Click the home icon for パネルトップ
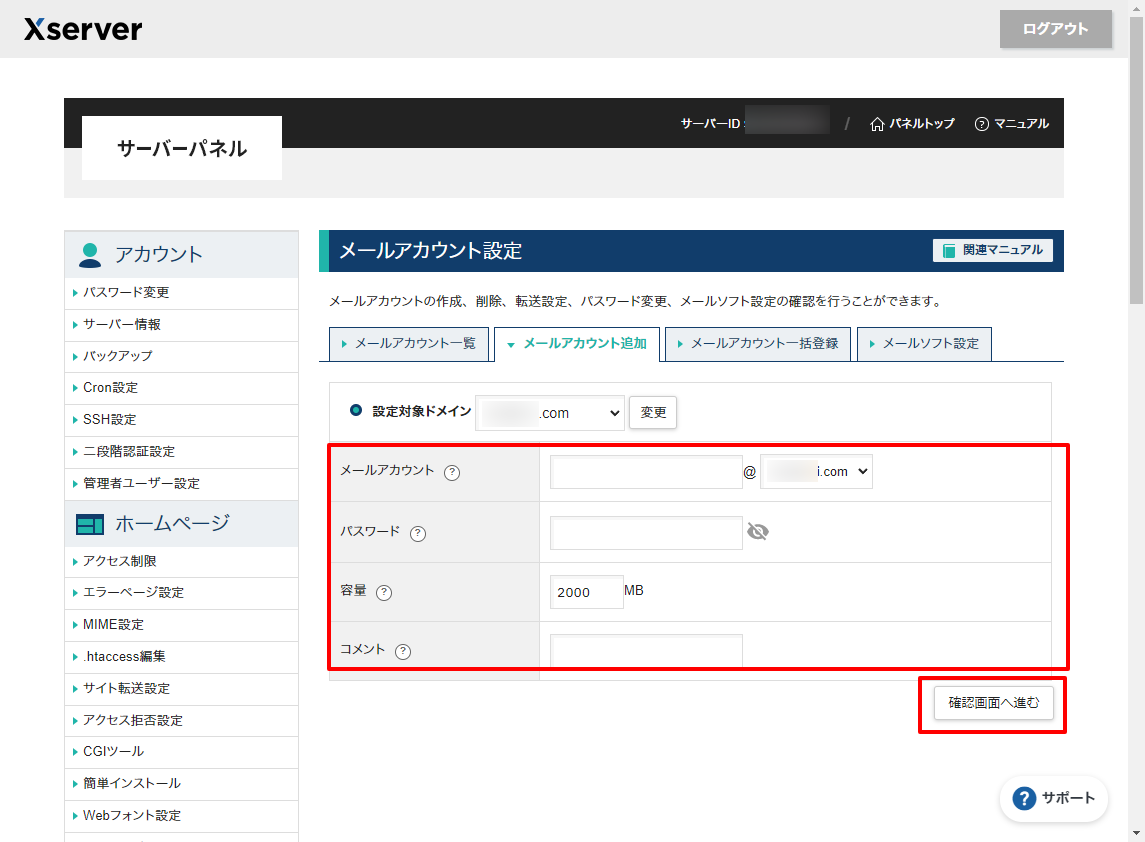The image size is (1145, 842). [877, 124]
